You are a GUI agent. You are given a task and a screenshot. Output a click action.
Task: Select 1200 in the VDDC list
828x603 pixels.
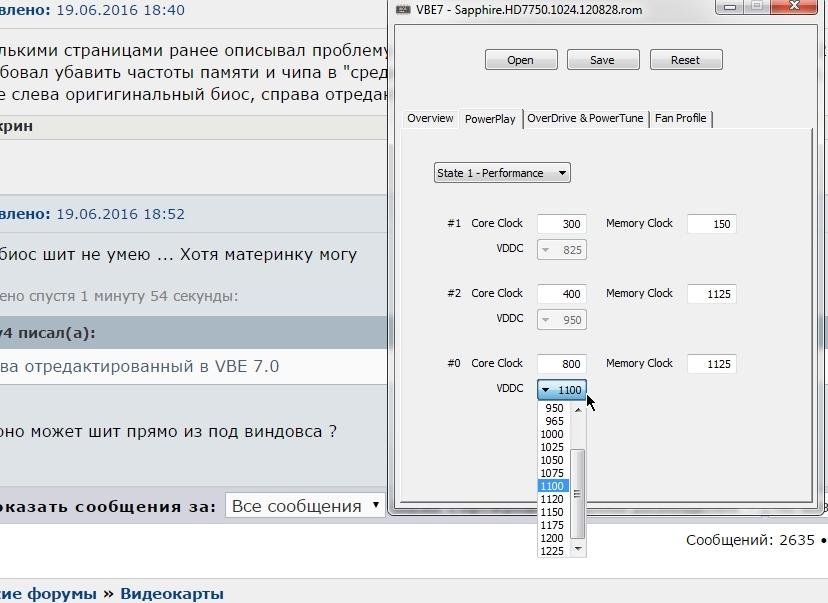[554, 538]
